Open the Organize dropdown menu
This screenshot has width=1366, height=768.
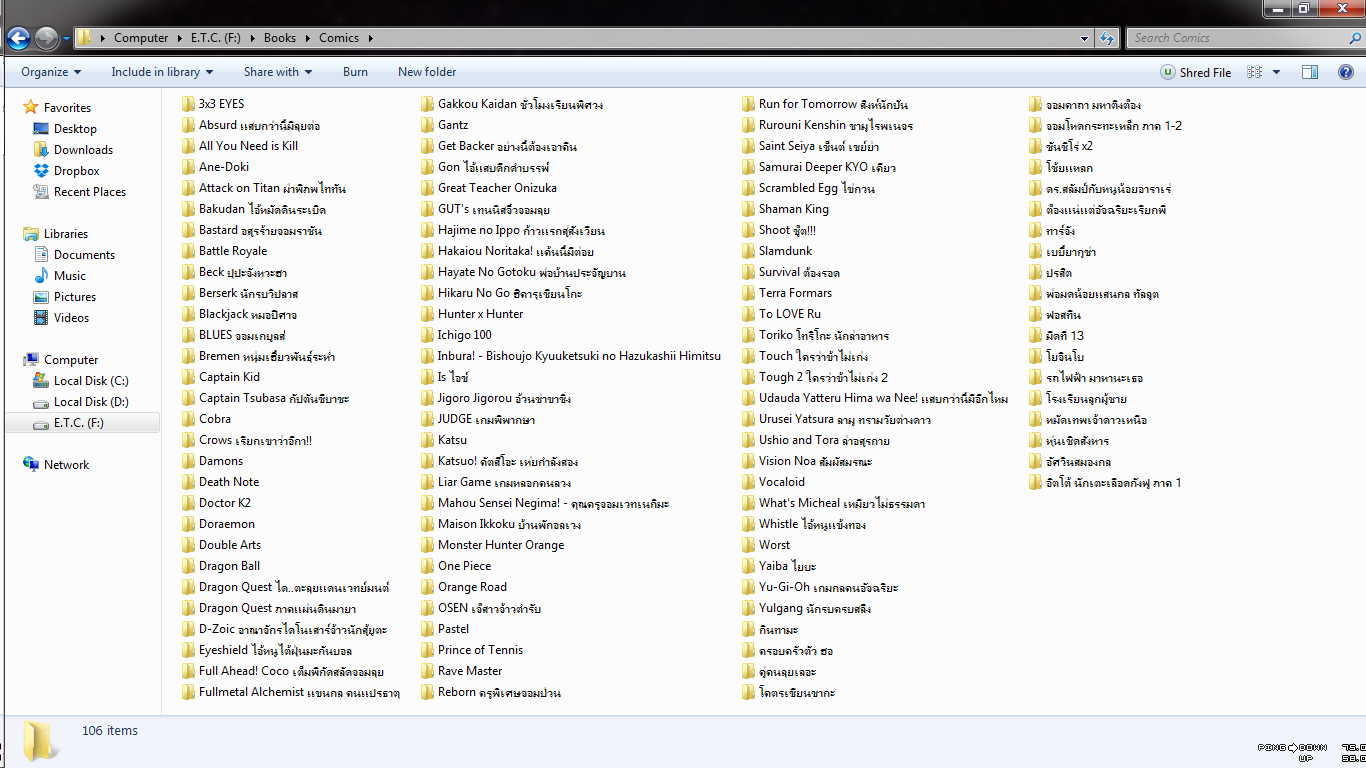(x=51, y=72)
